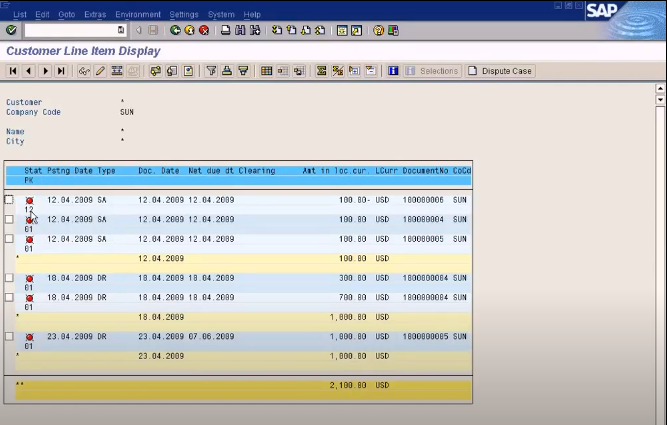Jump to the first item arrow
Image resolution: width=667 pixels, height=425 pixels.
(13, 71)
